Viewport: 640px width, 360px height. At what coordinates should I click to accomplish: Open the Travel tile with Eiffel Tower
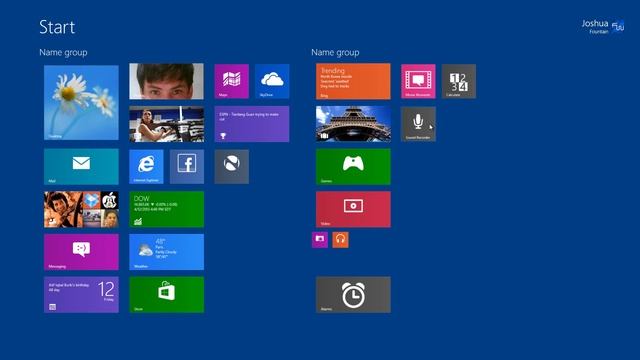353,124
